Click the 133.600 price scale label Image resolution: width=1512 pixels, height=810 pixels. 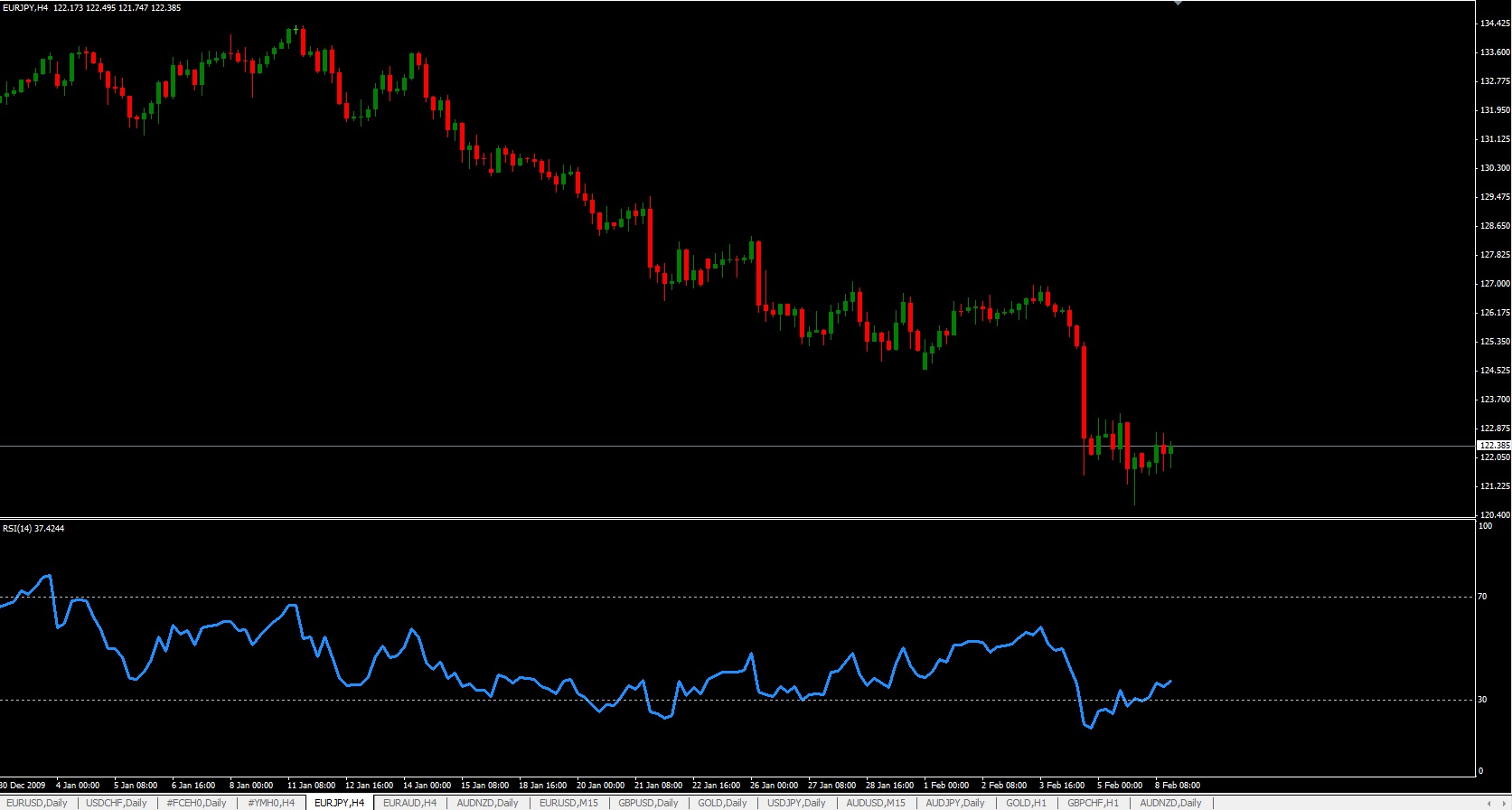pyautogui.click(x=1495, y=52)
